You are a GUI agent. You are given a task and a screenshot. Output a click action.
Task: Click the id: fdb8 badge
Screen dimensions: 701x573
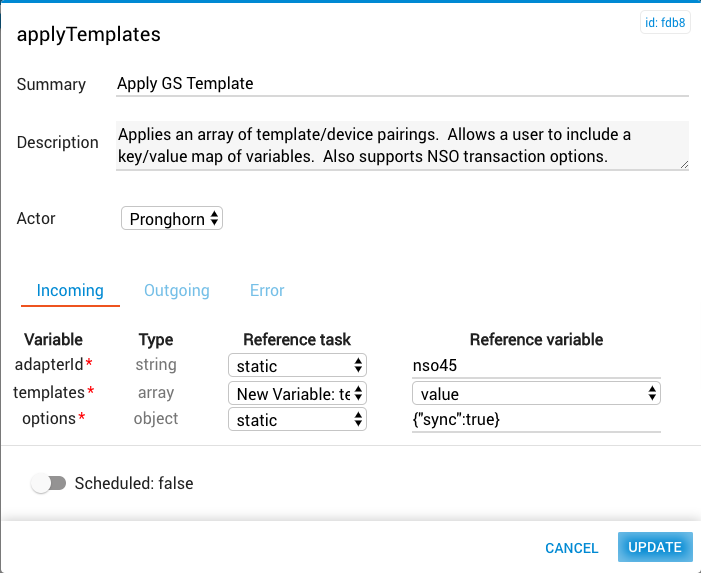coord(665,22)
